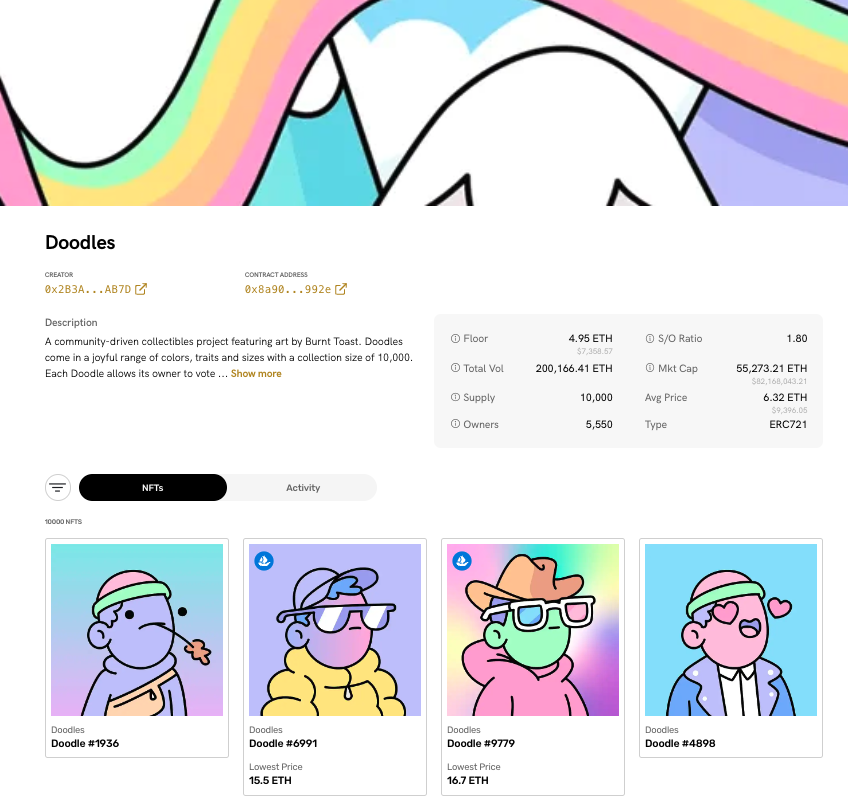Click the Total Vol info icon
This screenshot has width=848, height=807.
[455, 368]
